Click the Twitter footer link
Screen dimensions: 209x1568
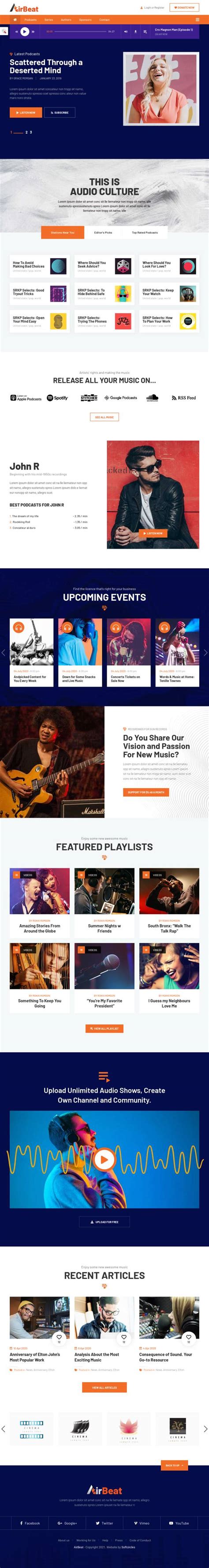point(104,1523)
